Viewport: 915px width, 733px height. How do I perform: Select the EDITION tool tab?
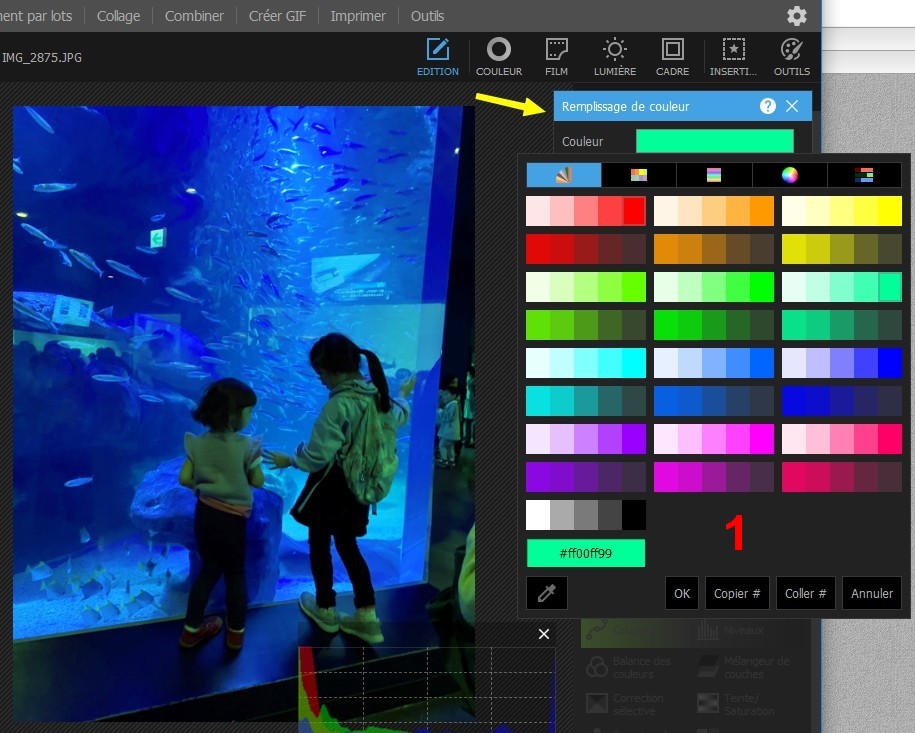coord(438,57)
